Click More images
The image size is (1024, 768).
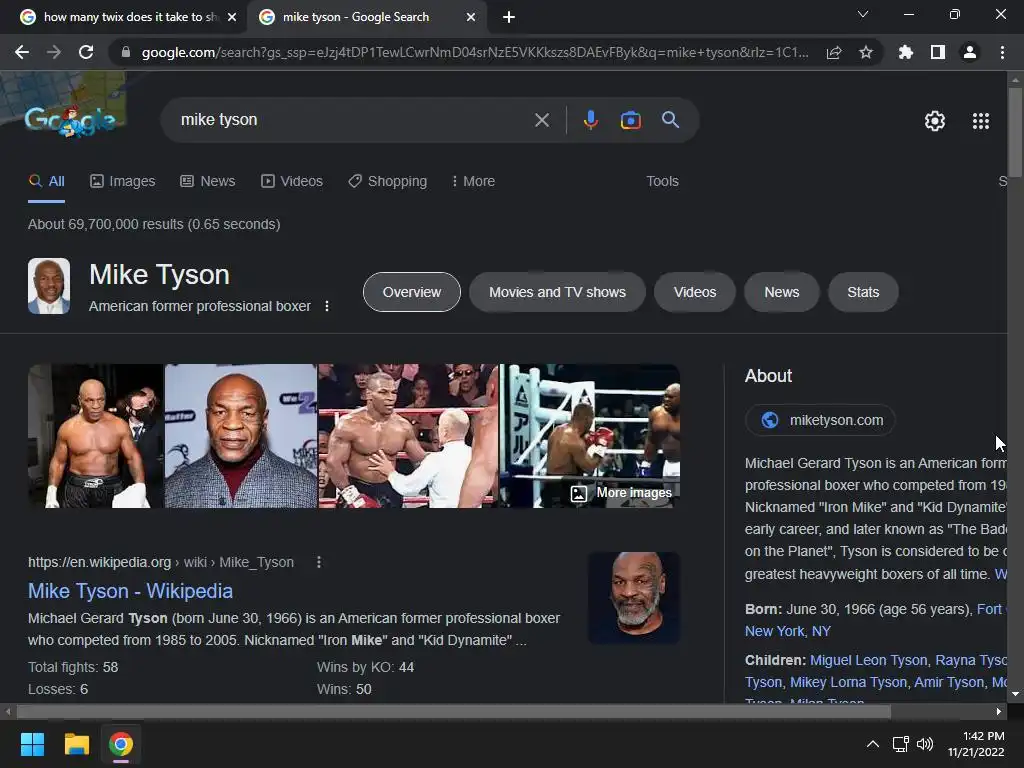tap(621, 493)
